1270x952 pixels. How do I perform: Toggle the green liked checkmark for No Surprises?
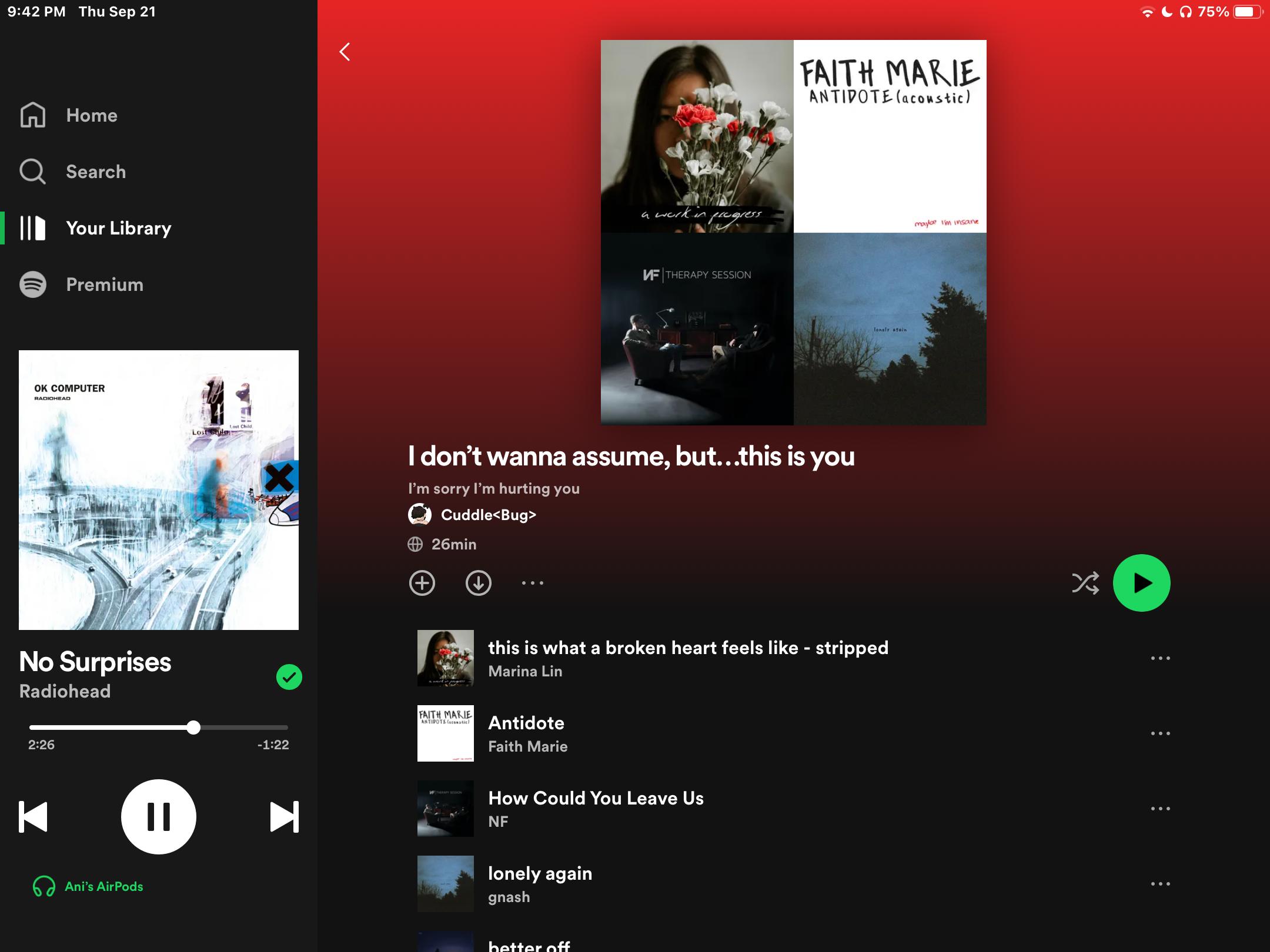[x=289, y=677]
